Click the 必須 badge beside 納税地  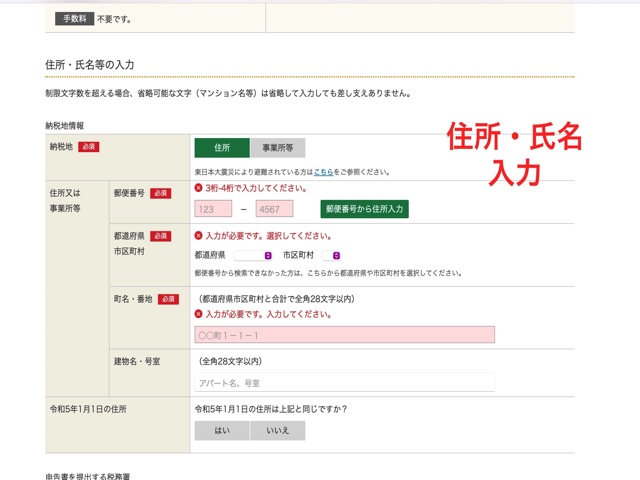click(89, 147)
